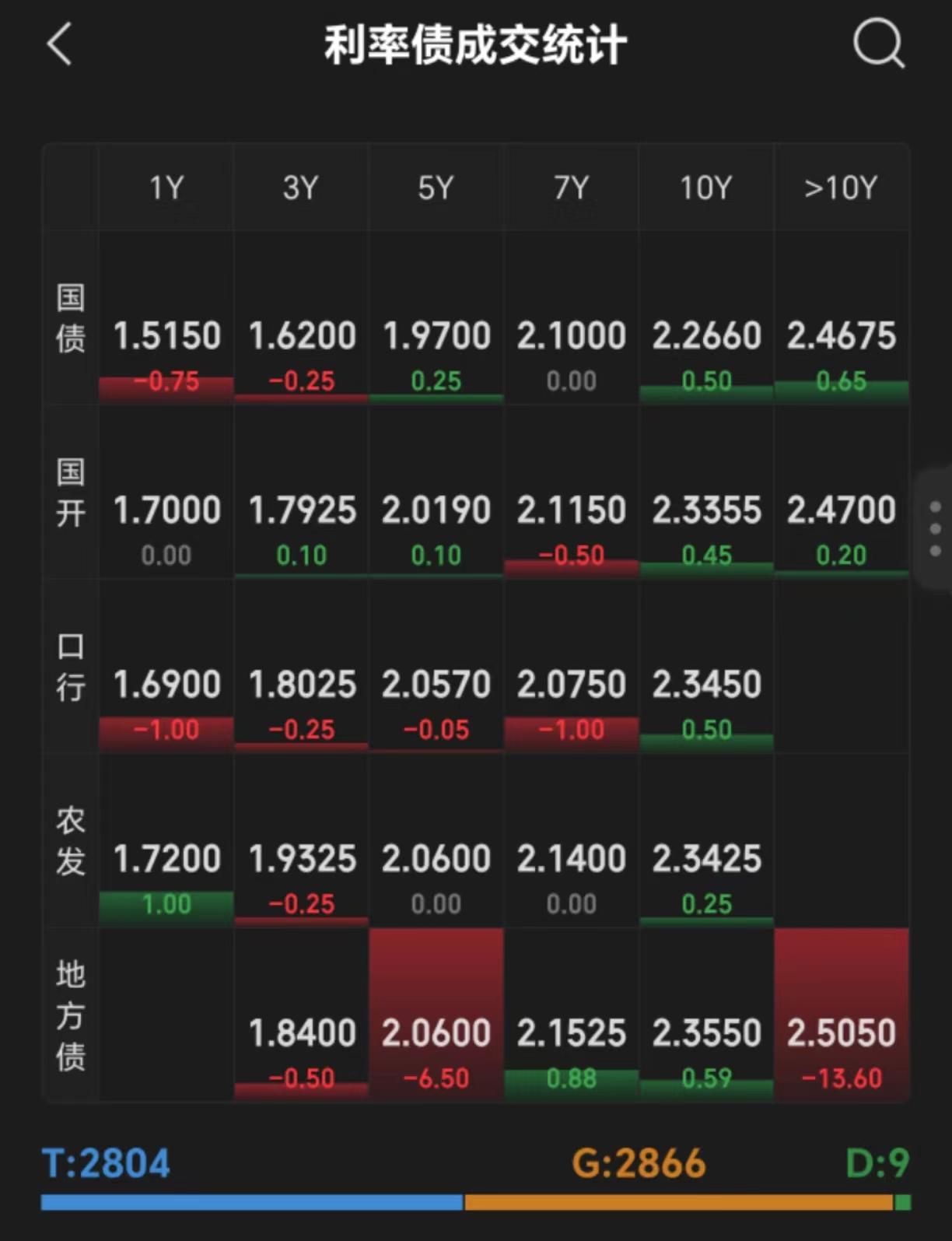Open 地方债 5Y red cell 2.0600
The image size is (952, 1241).
pyautogui.click(x=436, y=1033)
